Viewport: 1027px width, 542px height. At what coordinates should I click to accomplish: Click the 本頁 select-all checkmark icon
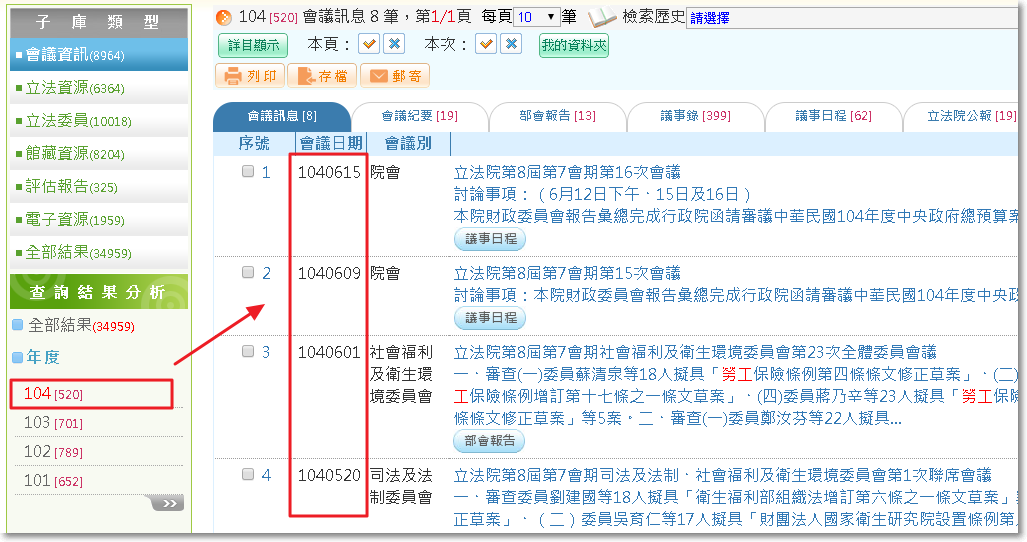click(x=369, y=45)
